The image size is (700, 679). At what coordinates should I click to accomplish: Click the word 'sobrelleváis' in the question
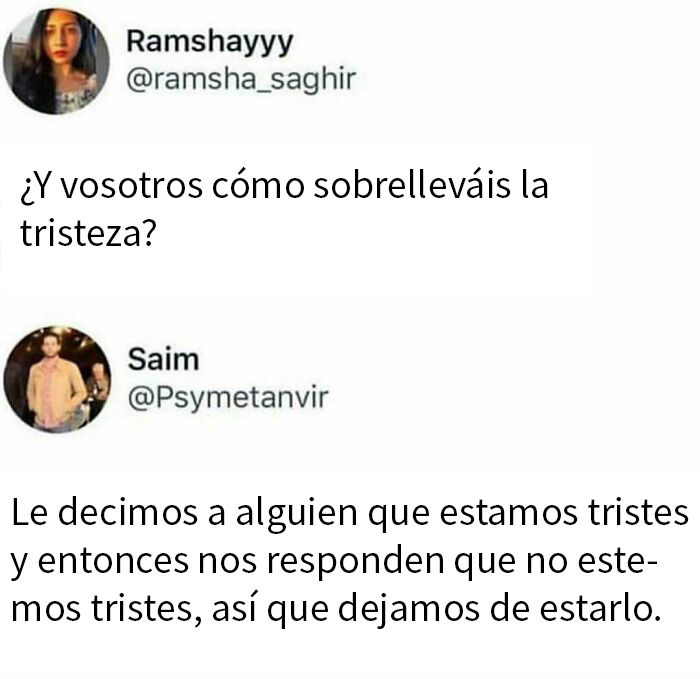tap(411, 185)
